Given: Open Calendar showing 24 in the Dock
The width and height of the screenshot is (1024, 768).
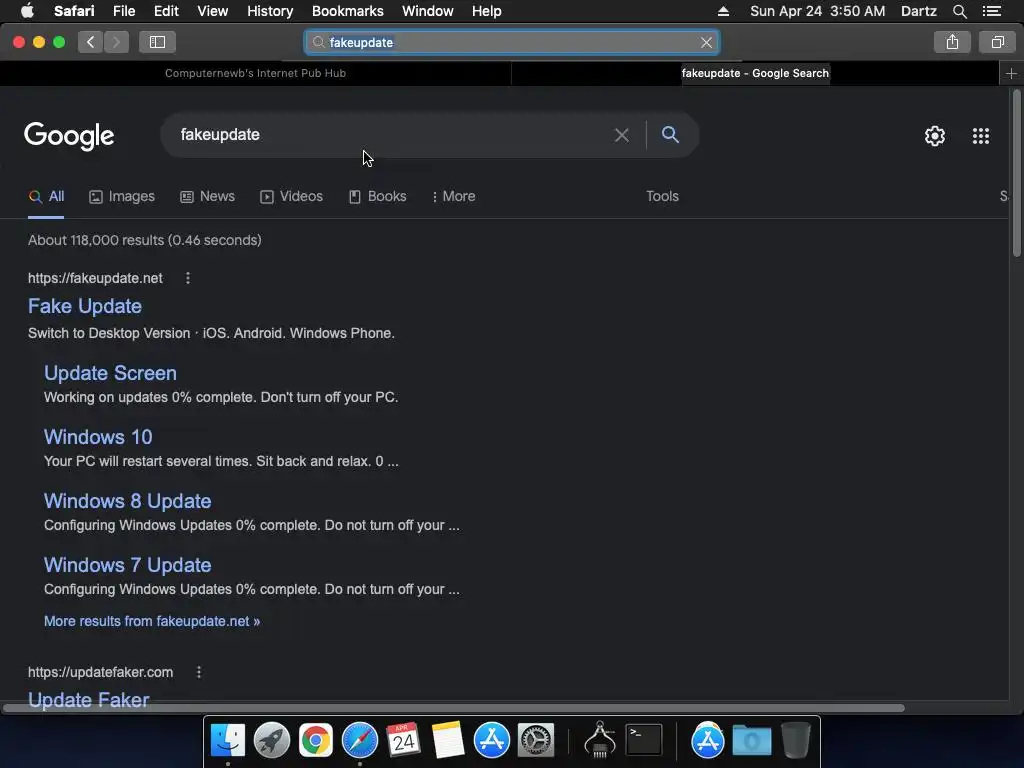Looking at the screenshot, I should 404,741.
